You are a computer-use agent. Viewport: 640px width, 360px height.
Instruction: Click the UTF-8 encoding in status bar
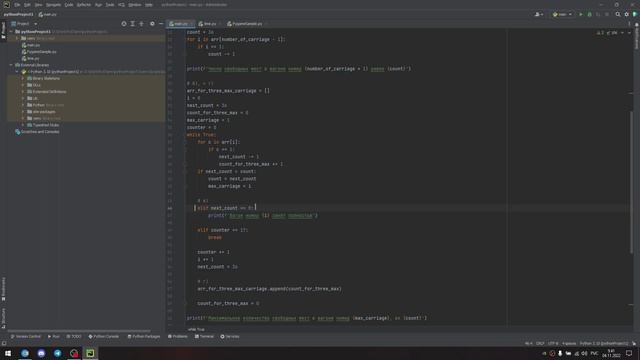[x=553, y=344]
